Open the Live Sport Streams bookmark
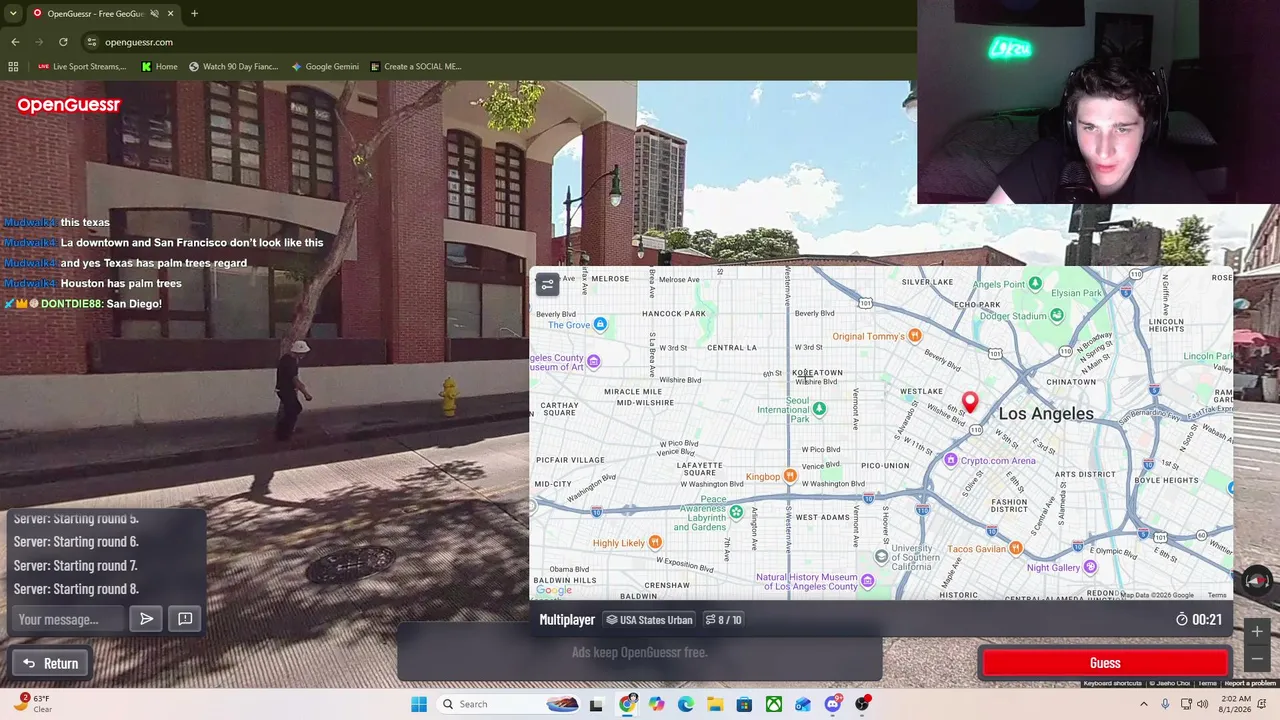The image size is (1280, 720). click(x=82, y=67)
